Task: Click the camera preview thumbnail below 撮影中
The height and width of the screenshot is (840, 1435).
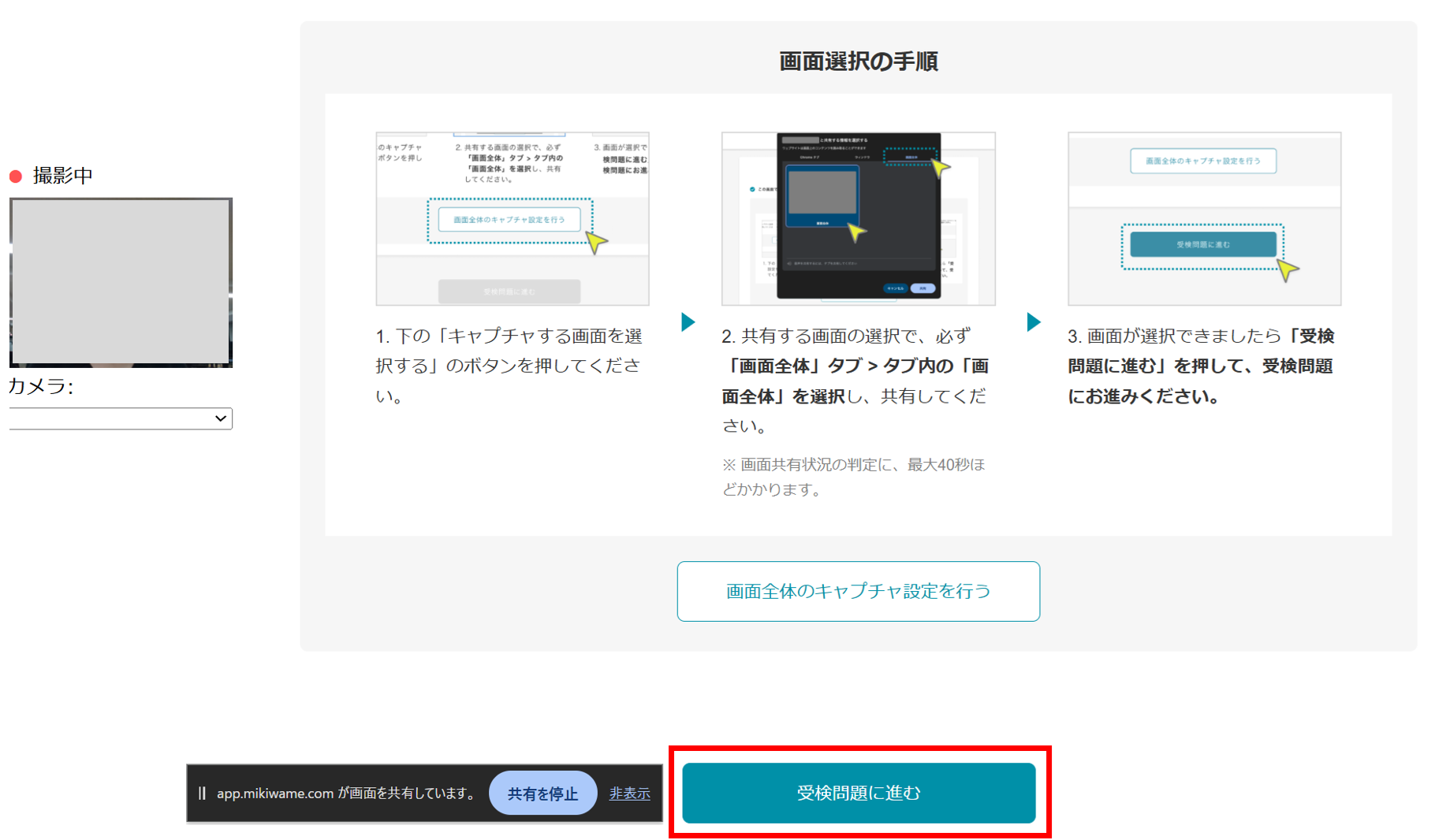Action: (x=121, y=282)
